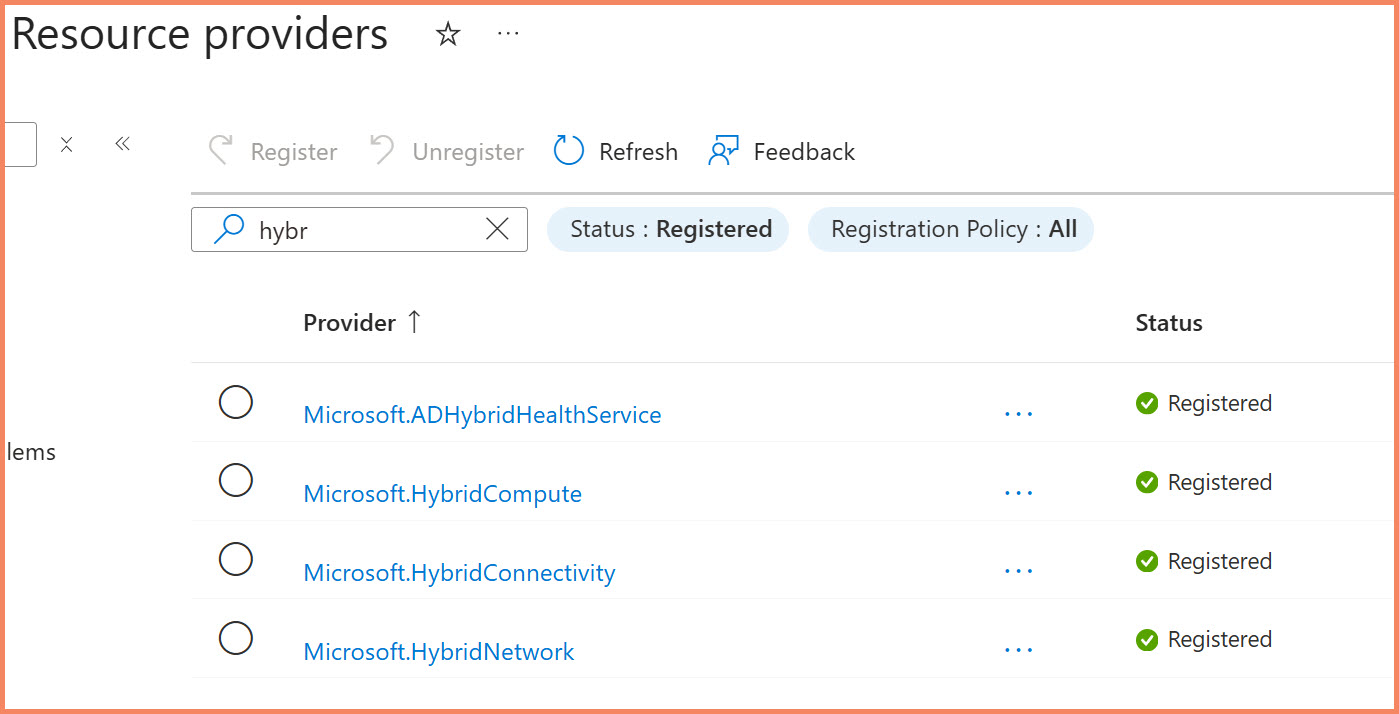1399x714 pixels.
Task: Open the Feedback option
Action: pyautogui.click(x=782, y=152)
